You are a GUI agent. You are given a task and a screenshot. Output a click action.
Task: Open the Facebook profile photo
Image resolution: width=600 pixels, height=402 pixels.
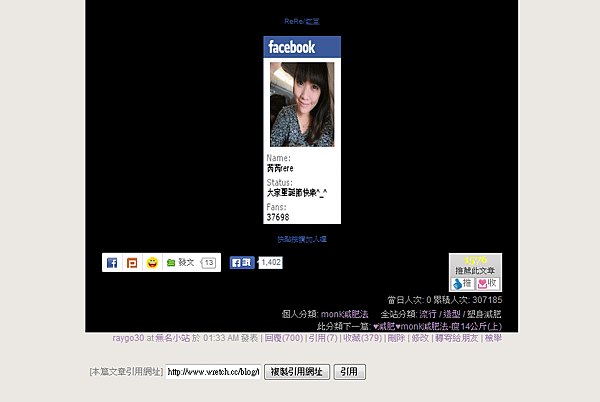(302, 104)
